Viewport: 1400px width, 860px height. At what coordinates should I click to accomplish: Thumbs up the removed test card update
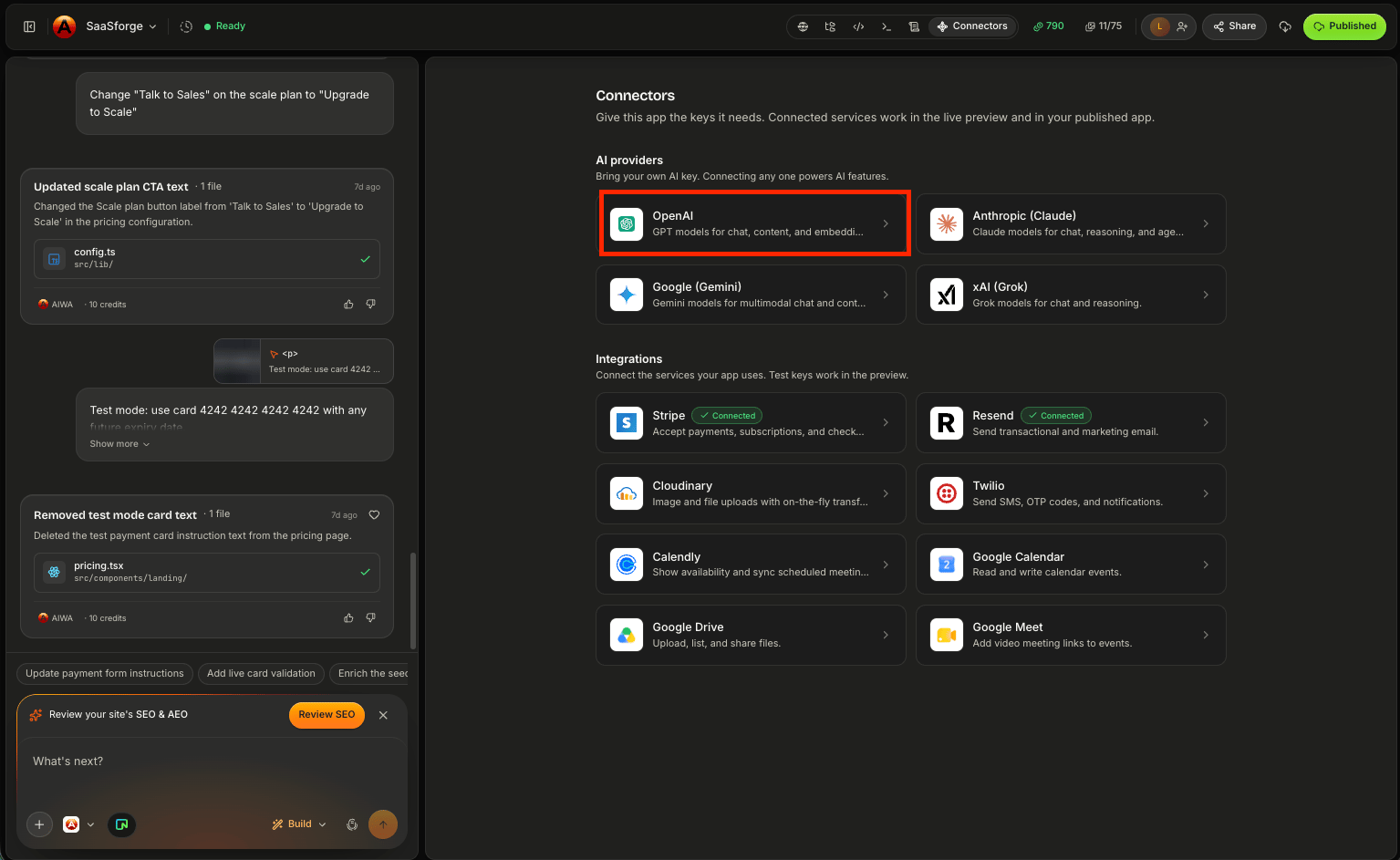point(348,618)
